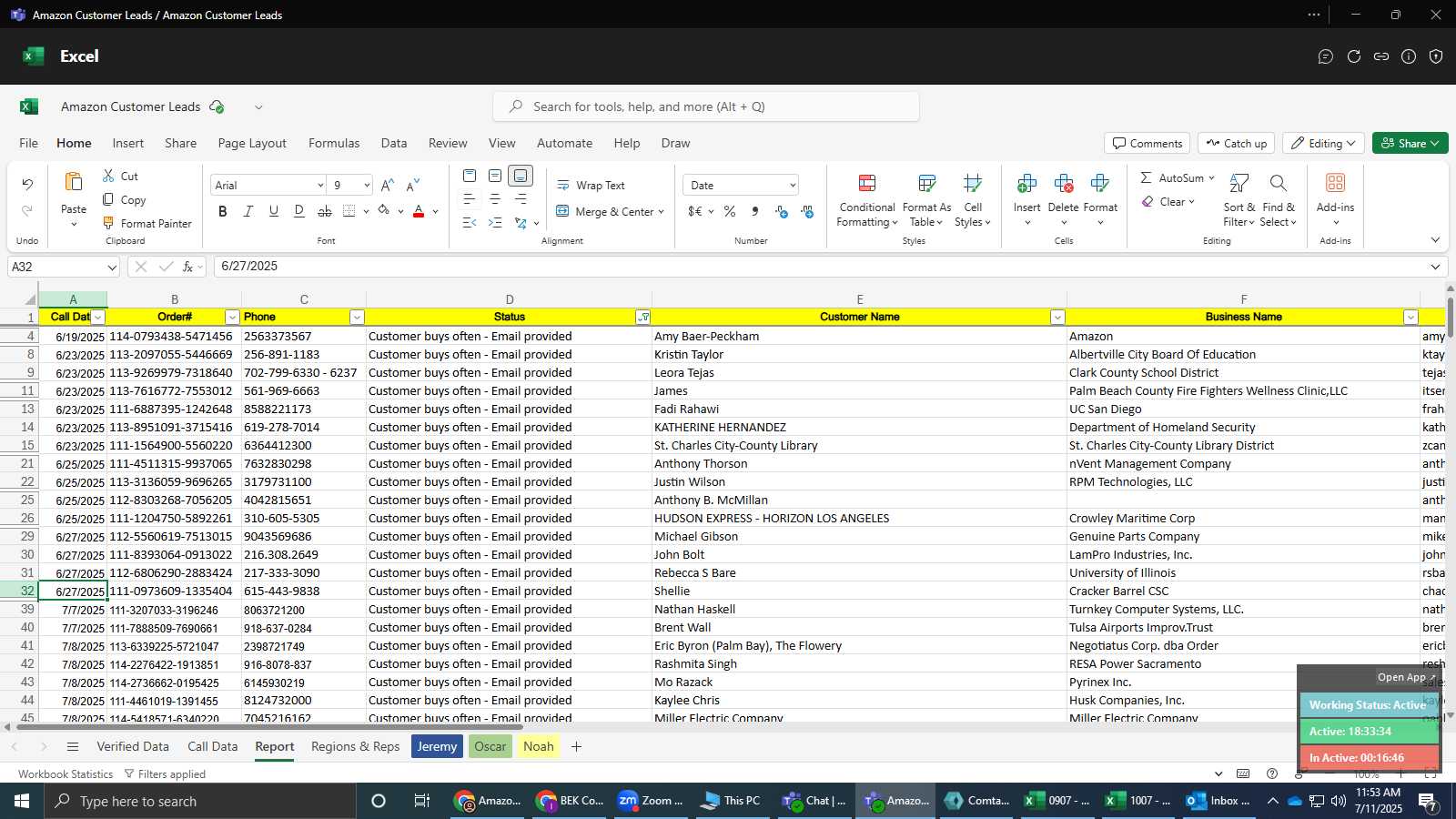Click the decrease indent icon

(470, 223)
